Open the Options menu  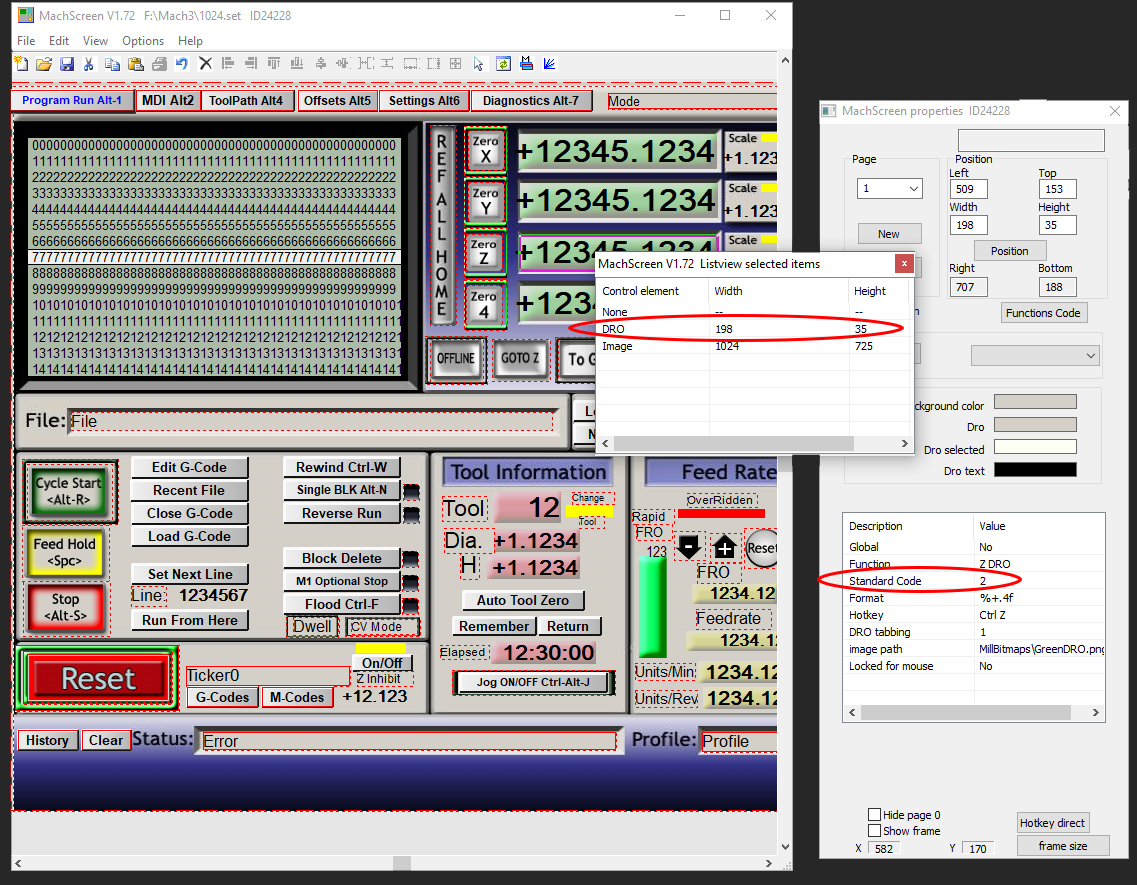click(143, 41)
